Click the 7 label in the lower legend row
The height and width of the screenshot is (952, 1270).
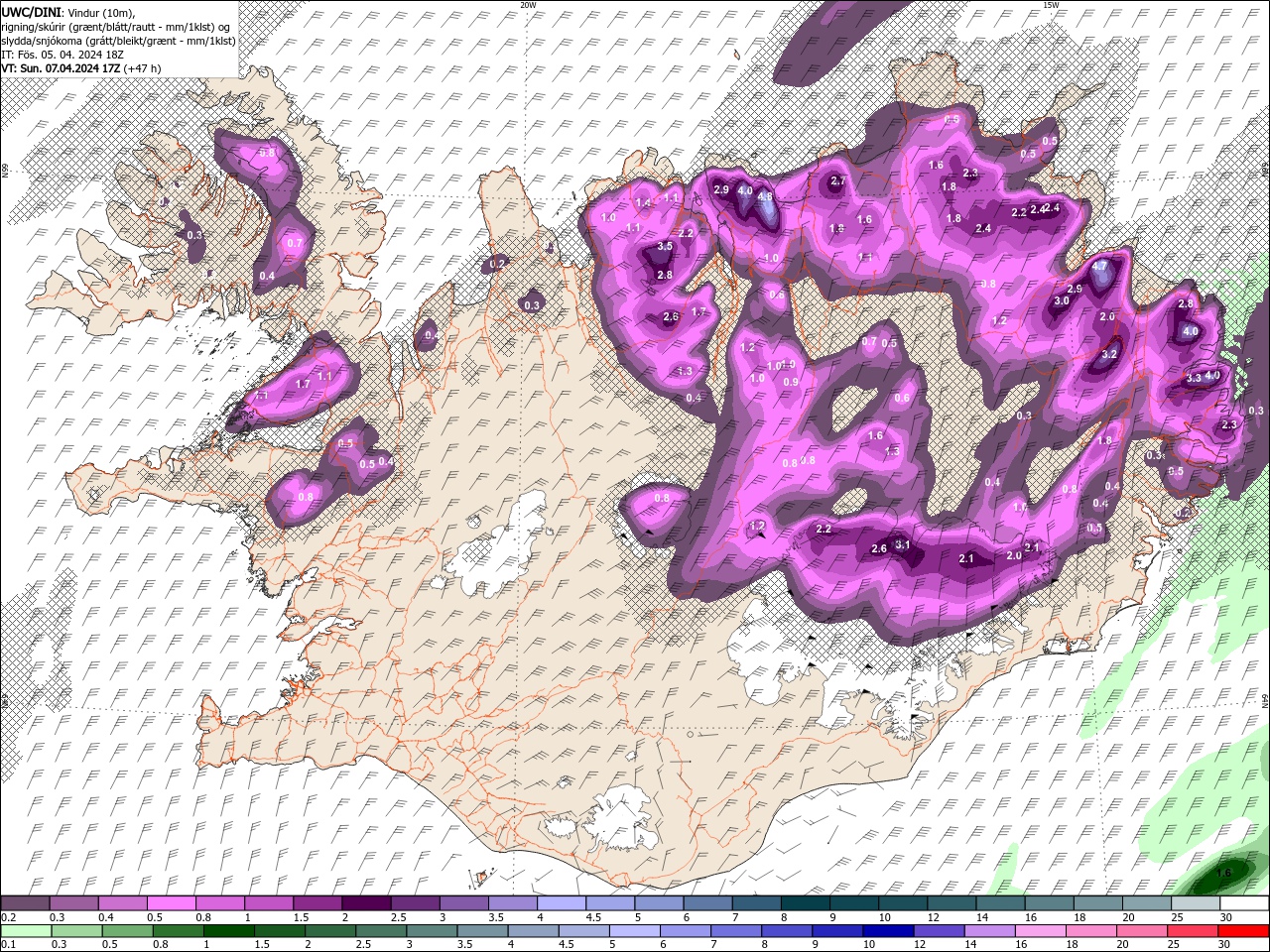pos(715,944)
